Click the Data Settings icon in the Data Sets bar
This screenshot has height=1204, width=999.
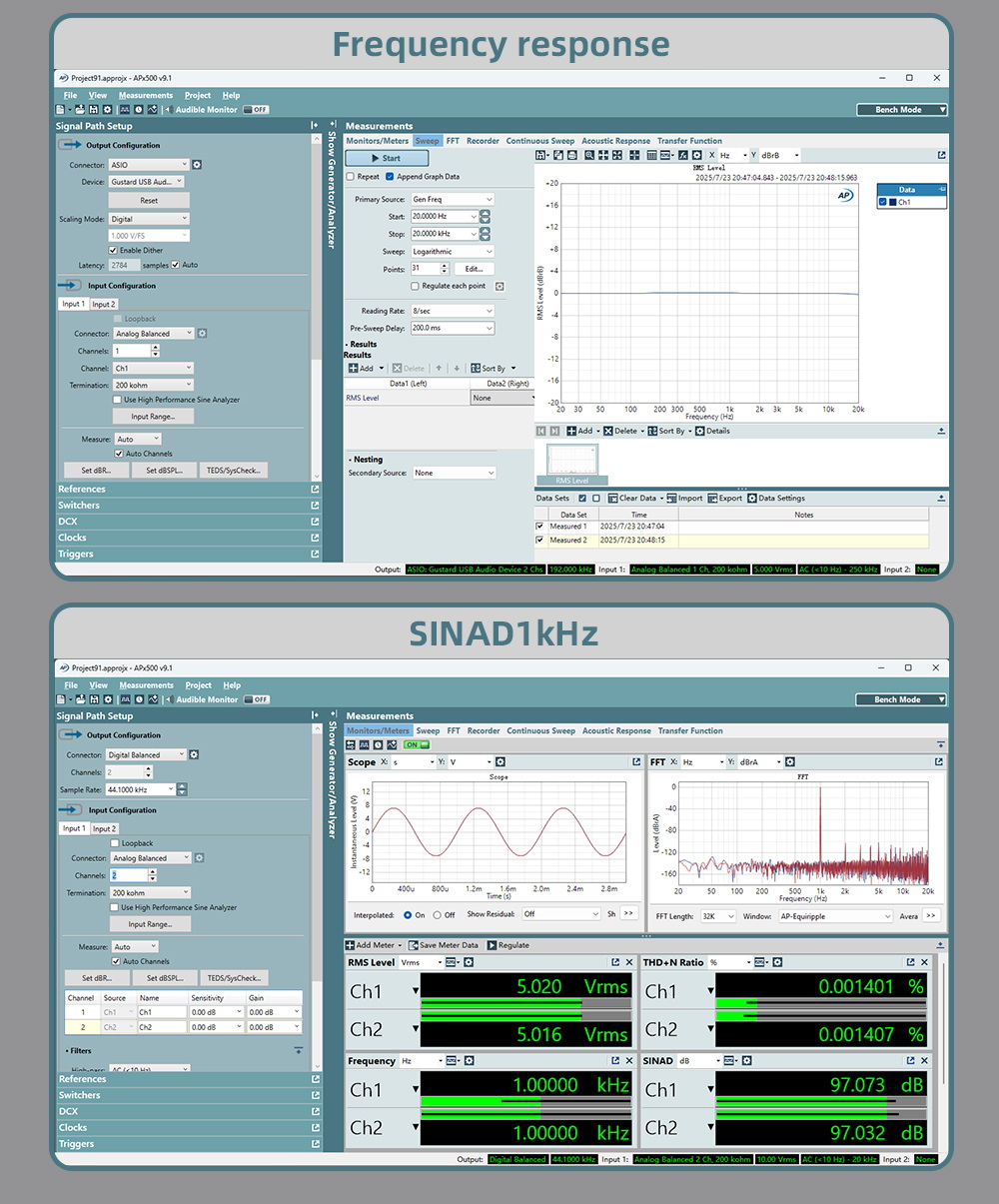click(x=751, y=498)
